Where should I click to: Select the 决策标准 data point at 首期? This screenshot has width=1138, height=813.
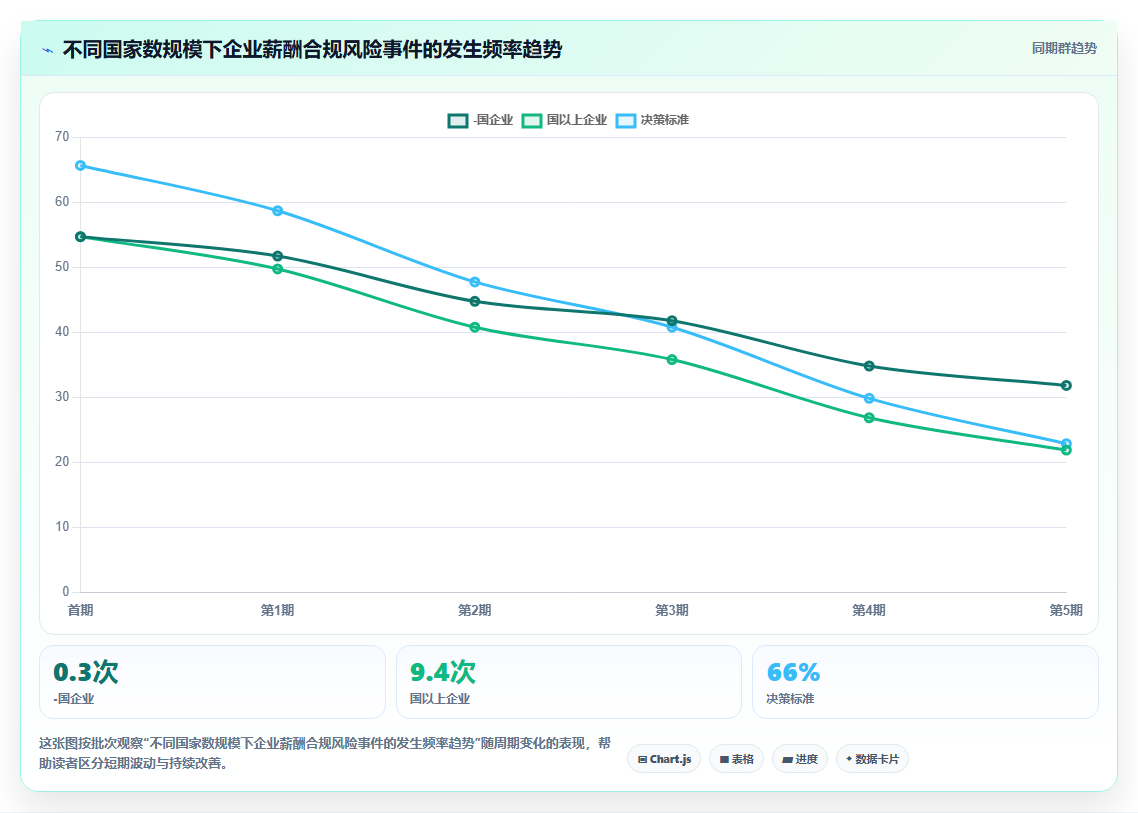pyautogui.click(x=81, y=166)
